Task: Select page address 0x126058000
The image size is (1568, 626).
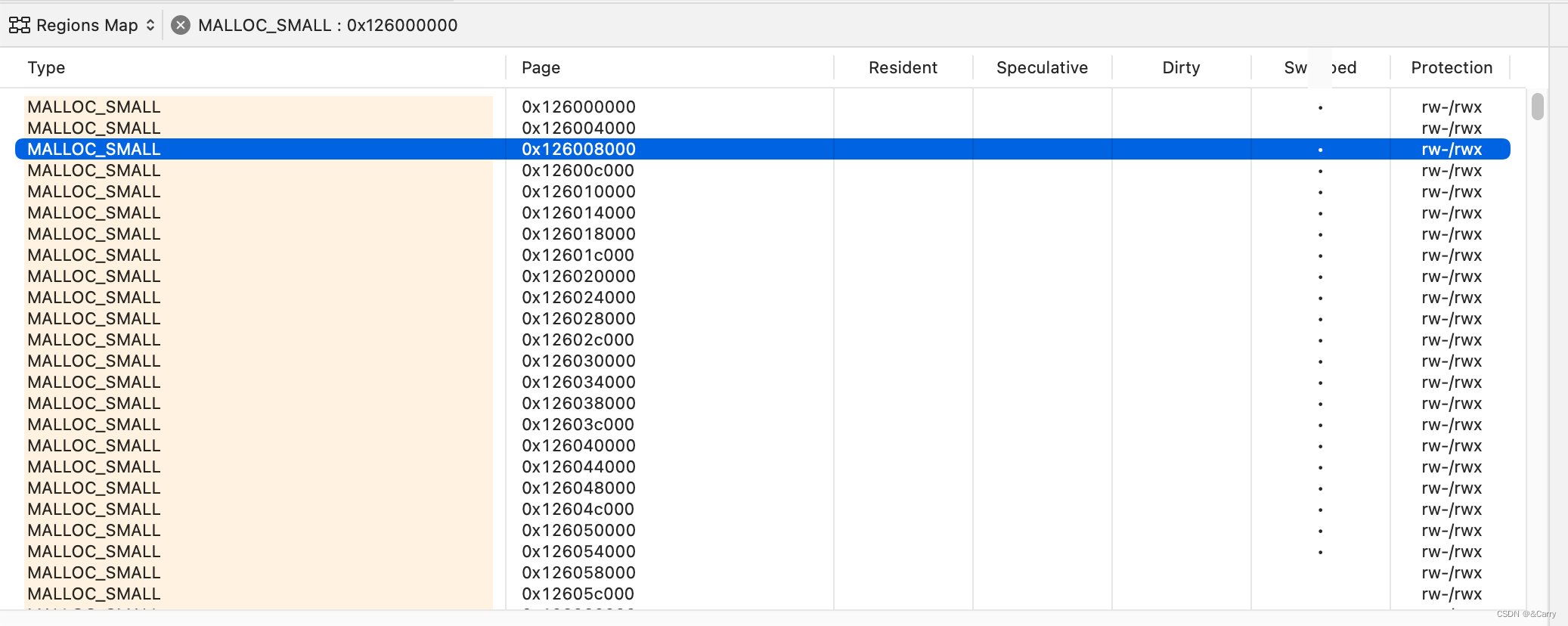Action: coord(578,572)
